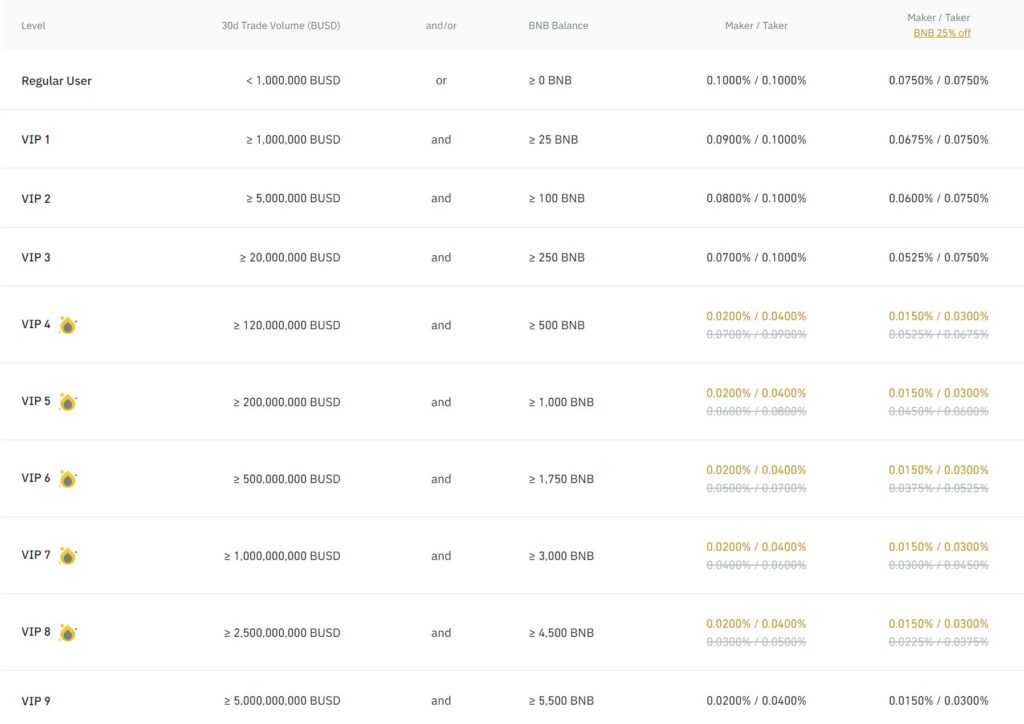Click VIP 8 strikethrough 0.0300% / 0.0500% fee
The height and width of the screenshot is (724, 1024).
coord(755,642)
